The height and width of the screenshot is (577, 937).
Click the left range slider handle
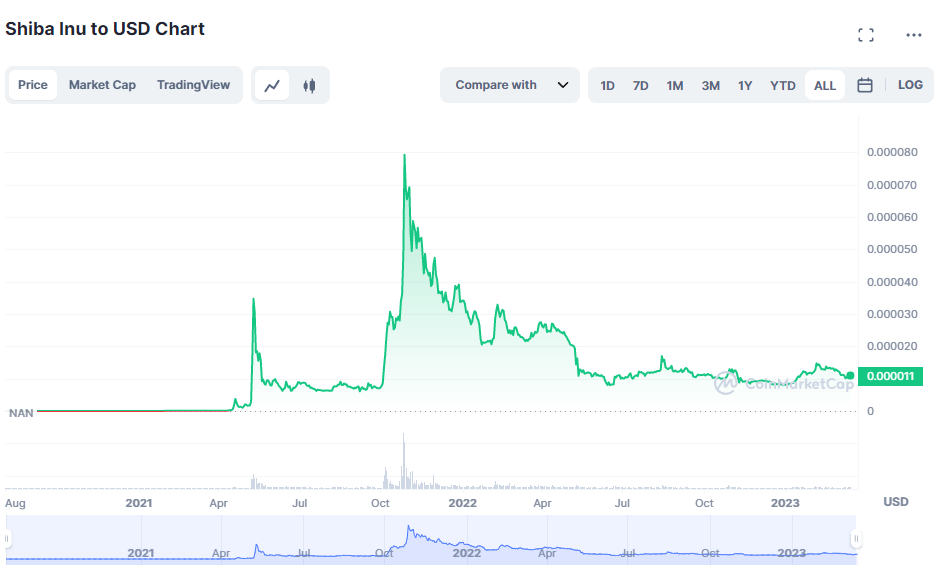click(7, 539)
